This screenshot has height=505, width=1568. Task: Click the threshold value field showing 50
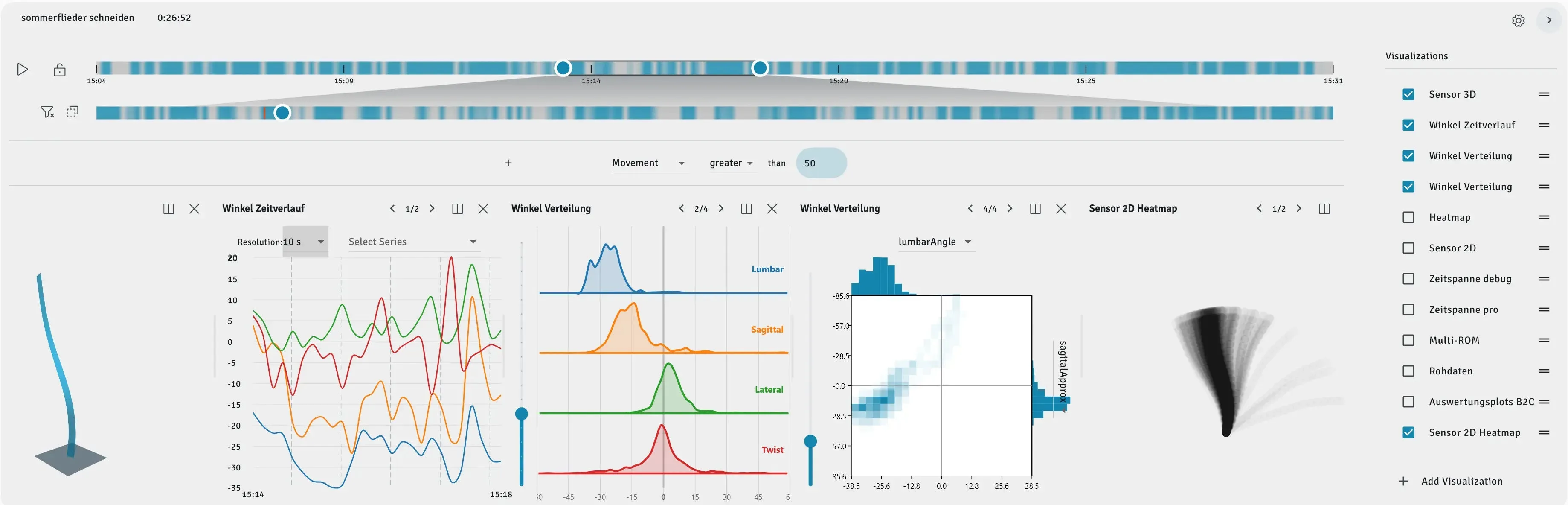[821, 163]
